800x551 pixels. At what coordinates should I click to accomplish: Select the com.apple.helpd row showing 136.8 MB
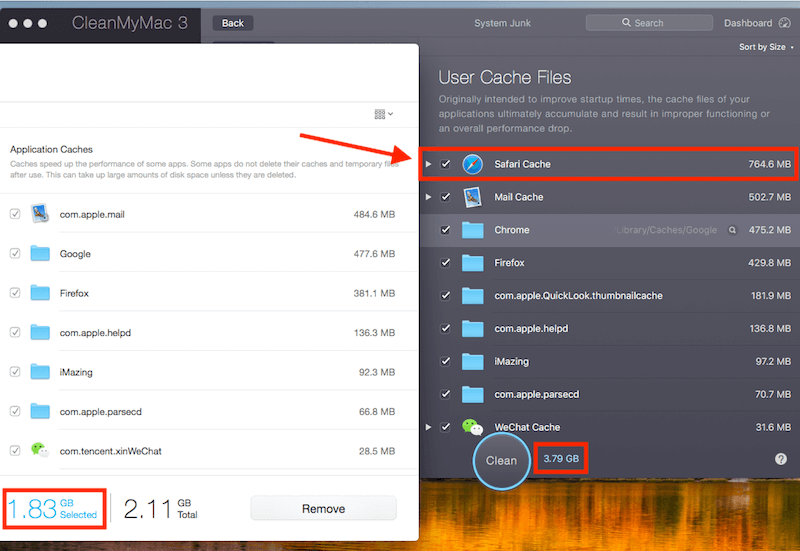click(610, 329)
